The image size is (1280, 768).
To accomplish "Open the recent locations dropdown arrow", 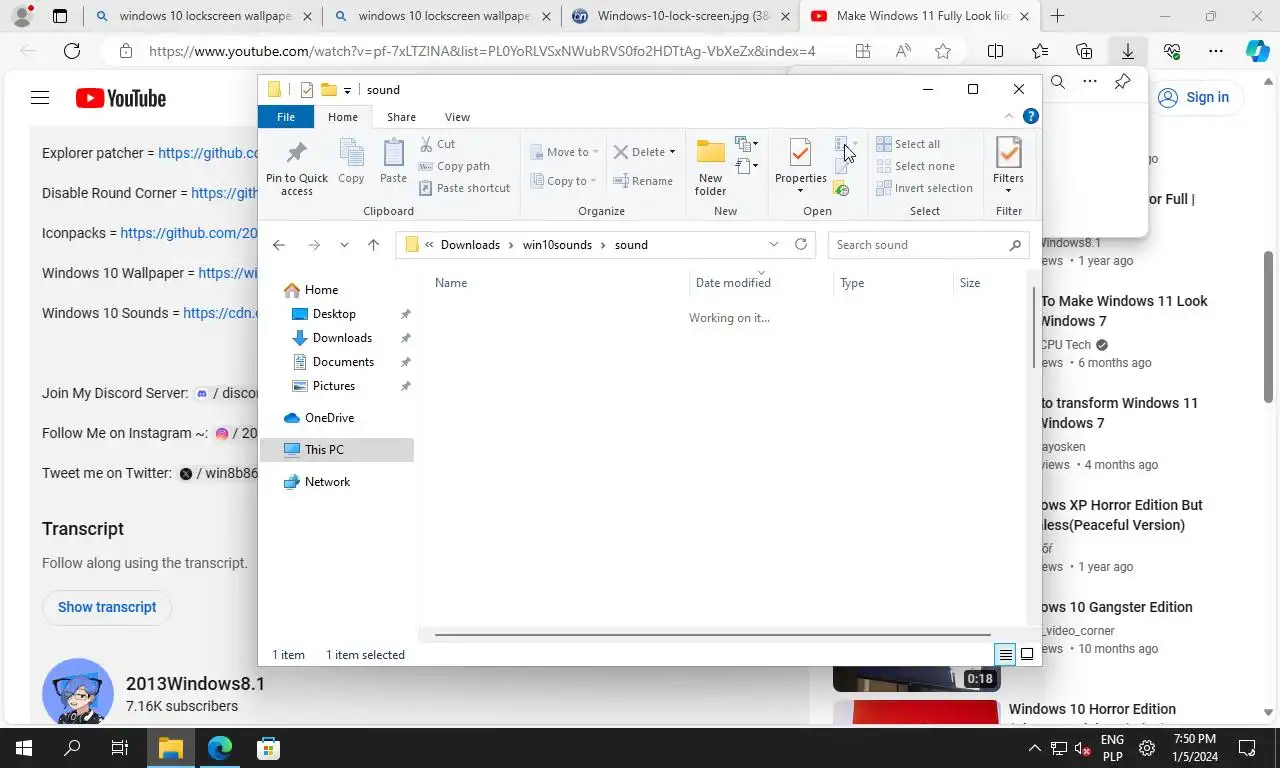I will tap(344, 245).
